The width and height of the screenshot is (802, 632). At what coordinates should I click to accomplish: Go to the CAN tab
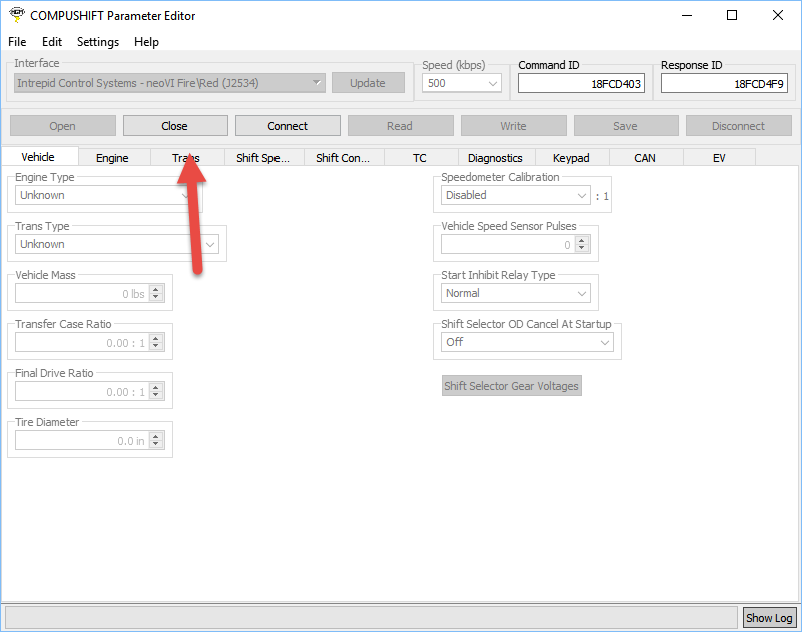coord(645,158)
